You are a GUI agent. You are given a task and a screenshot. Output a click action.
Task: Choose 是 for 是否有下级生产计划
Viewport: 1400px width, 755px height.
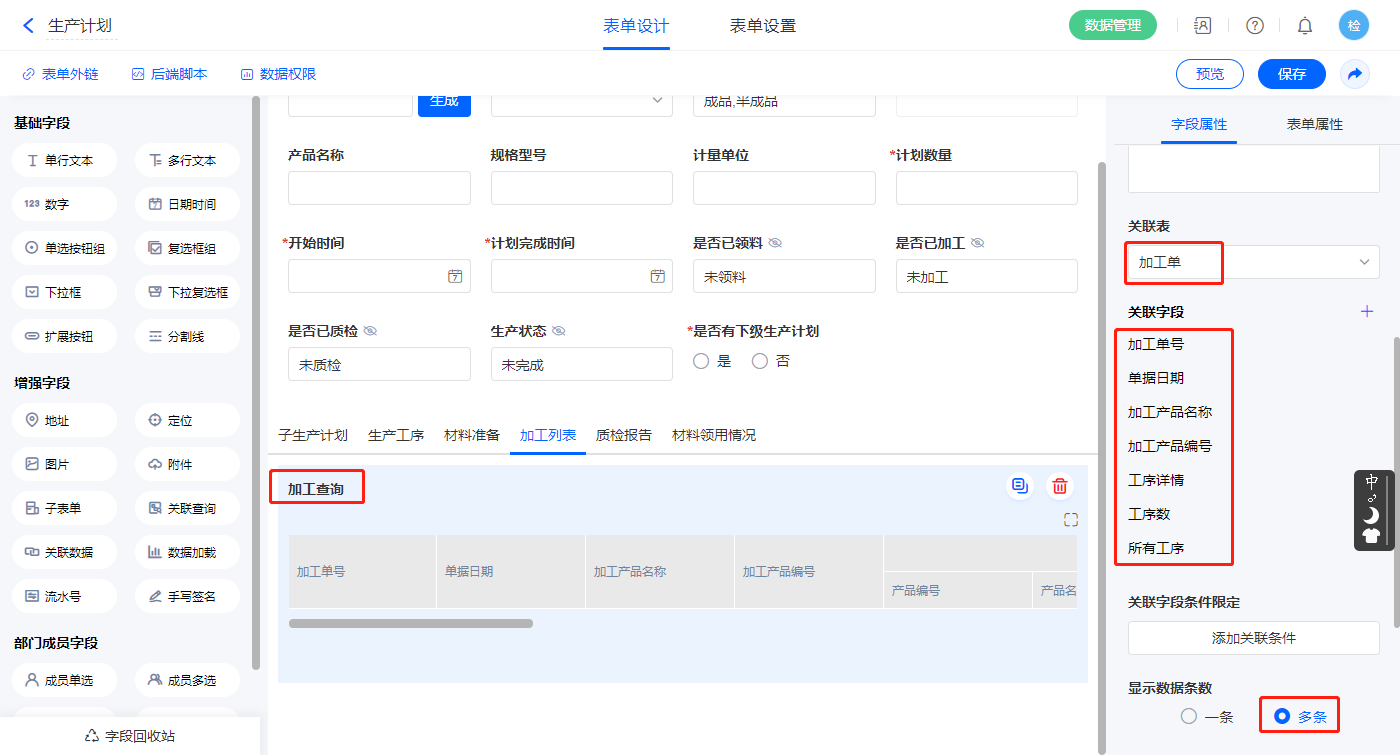tap(701, 361)
